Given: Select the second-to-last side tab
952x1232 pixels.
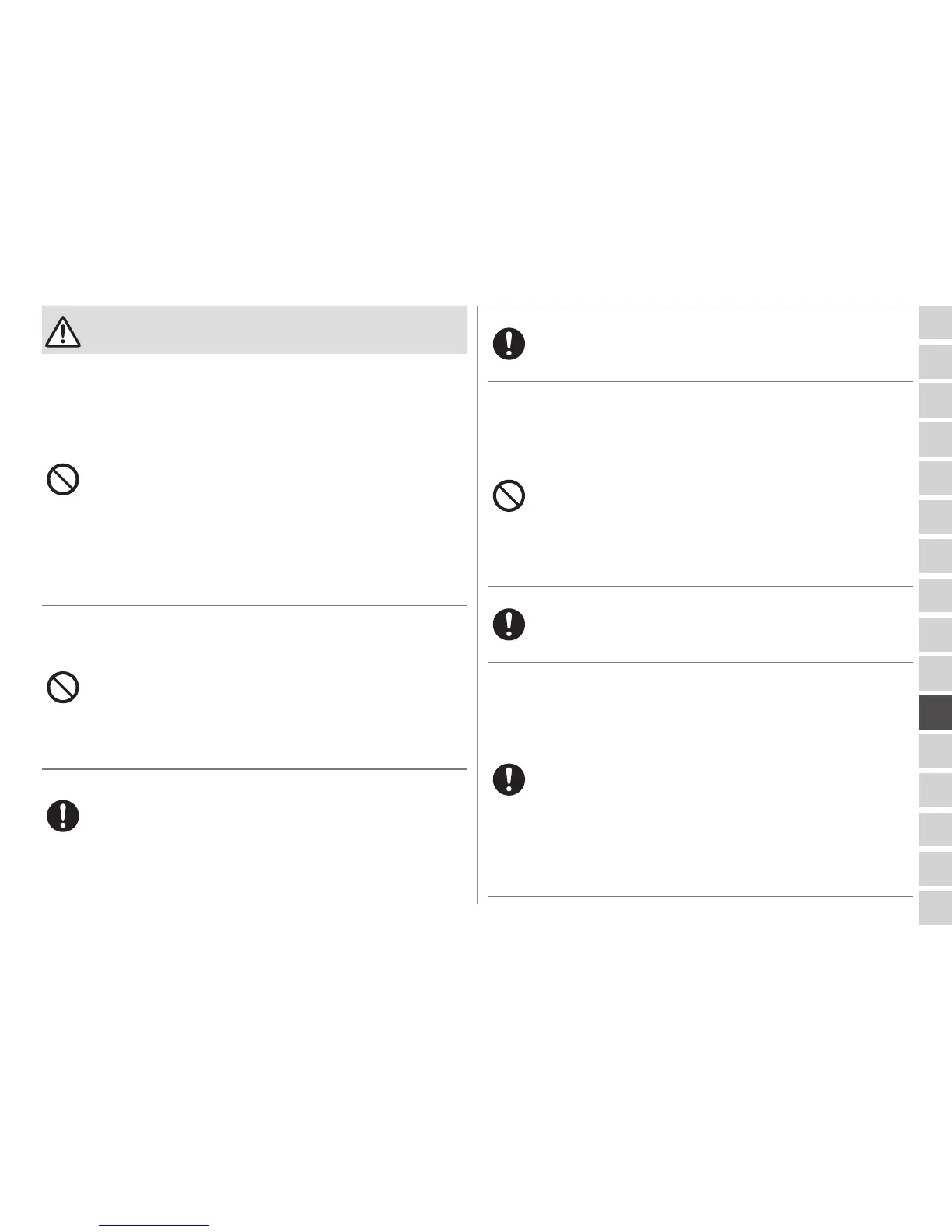Looking at the screenshot, I should (x=935, y=869).
